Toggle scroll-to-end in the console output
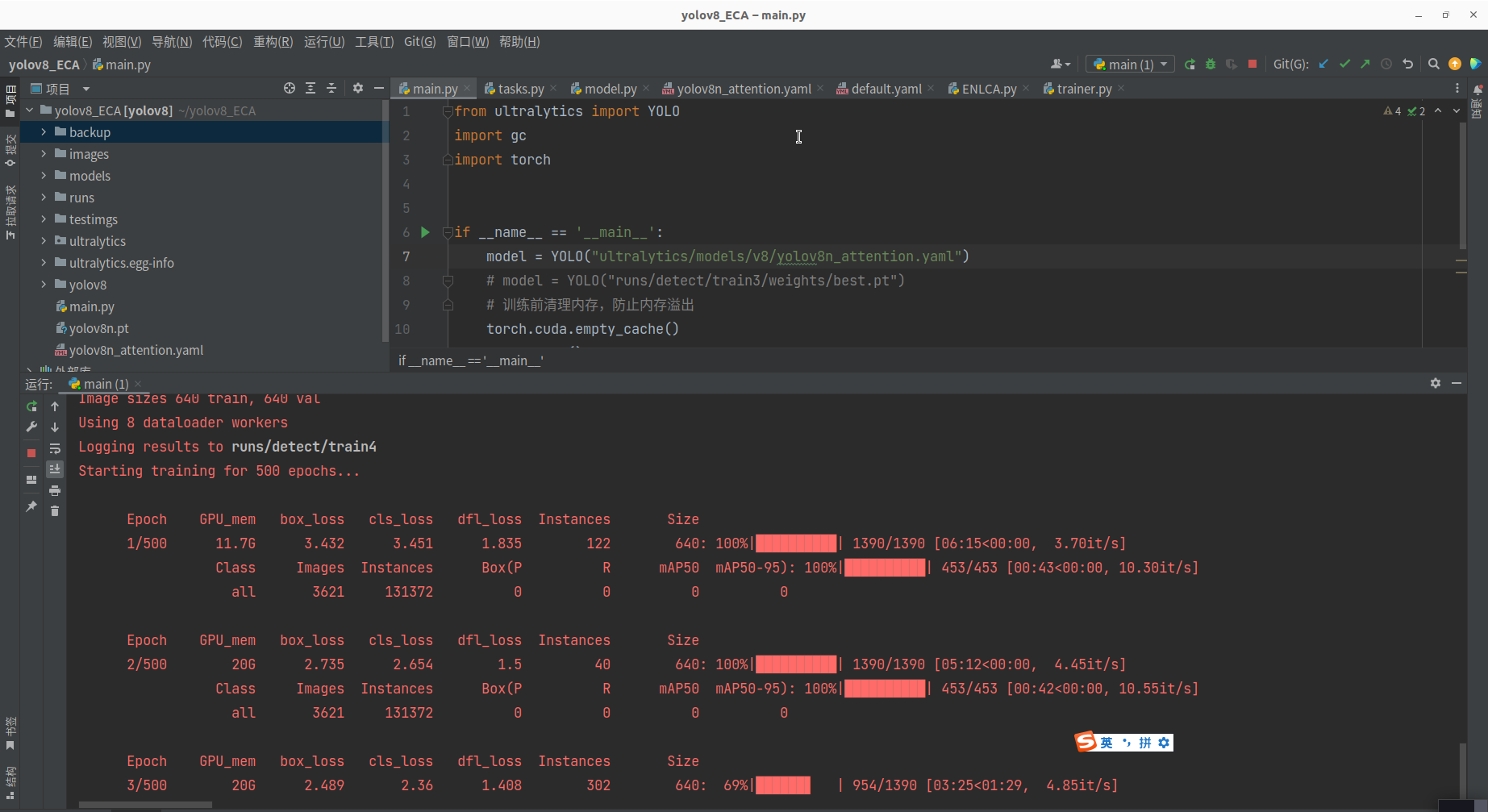1488x812 pixels. [55, 468]
